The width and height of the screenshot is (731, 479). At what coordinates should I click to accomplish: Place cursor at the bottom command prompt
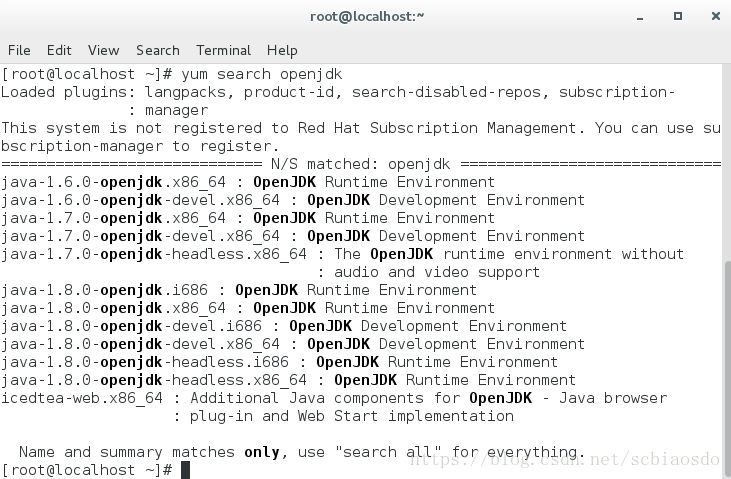point(185,470)
